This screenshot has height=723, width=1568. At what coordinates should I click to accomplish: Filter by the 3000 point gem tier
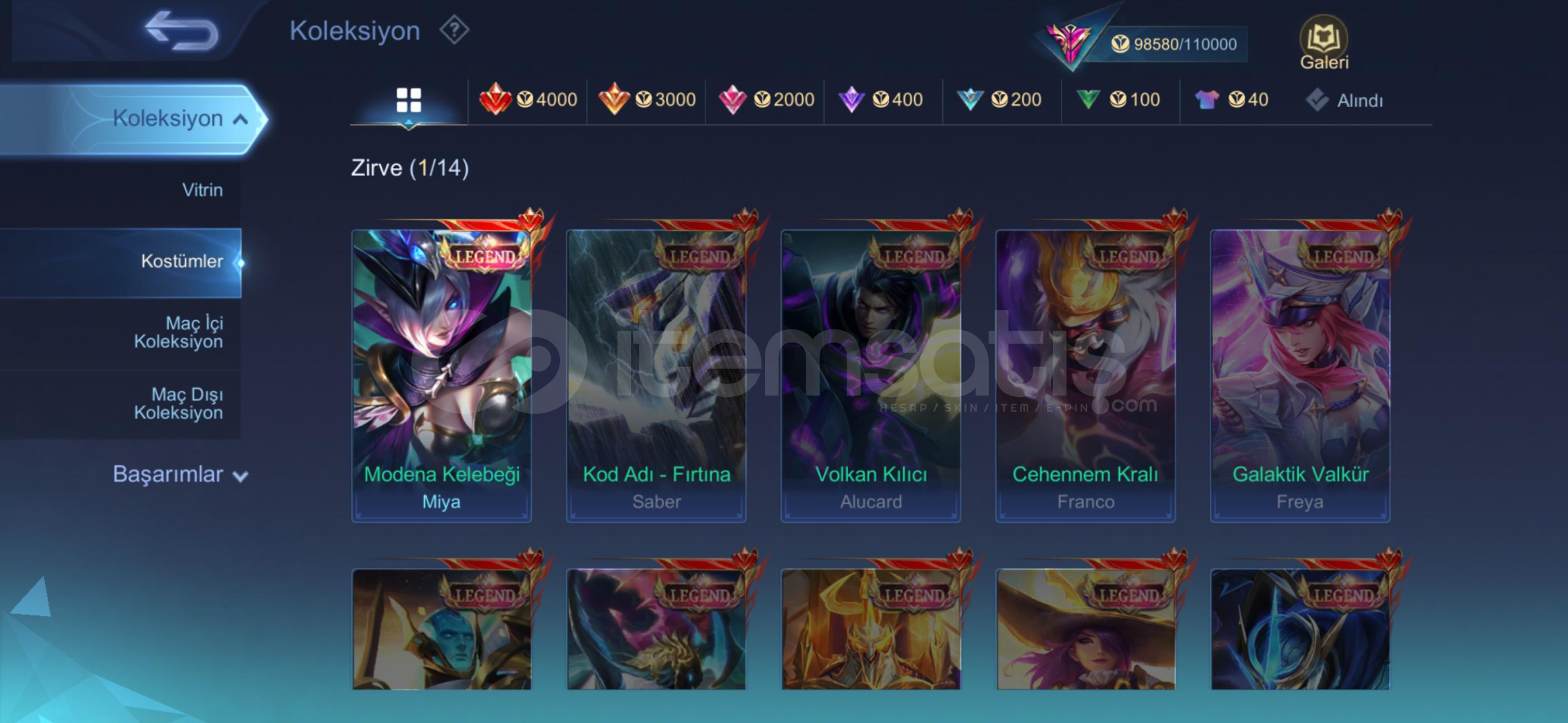647,100
